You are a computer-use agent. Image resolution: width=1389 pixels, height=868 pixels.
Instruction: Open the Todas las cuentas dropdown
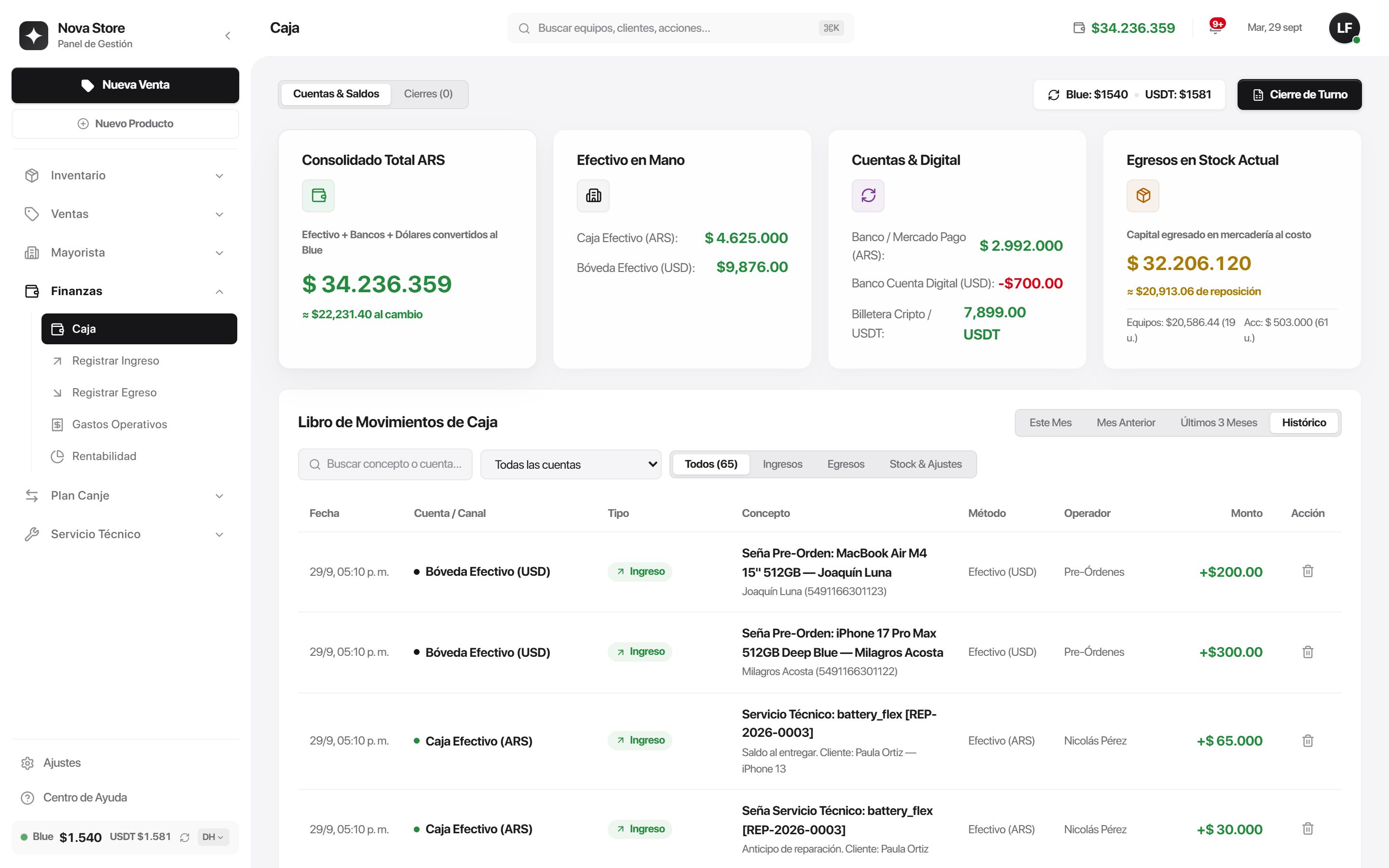coord(571,464)
